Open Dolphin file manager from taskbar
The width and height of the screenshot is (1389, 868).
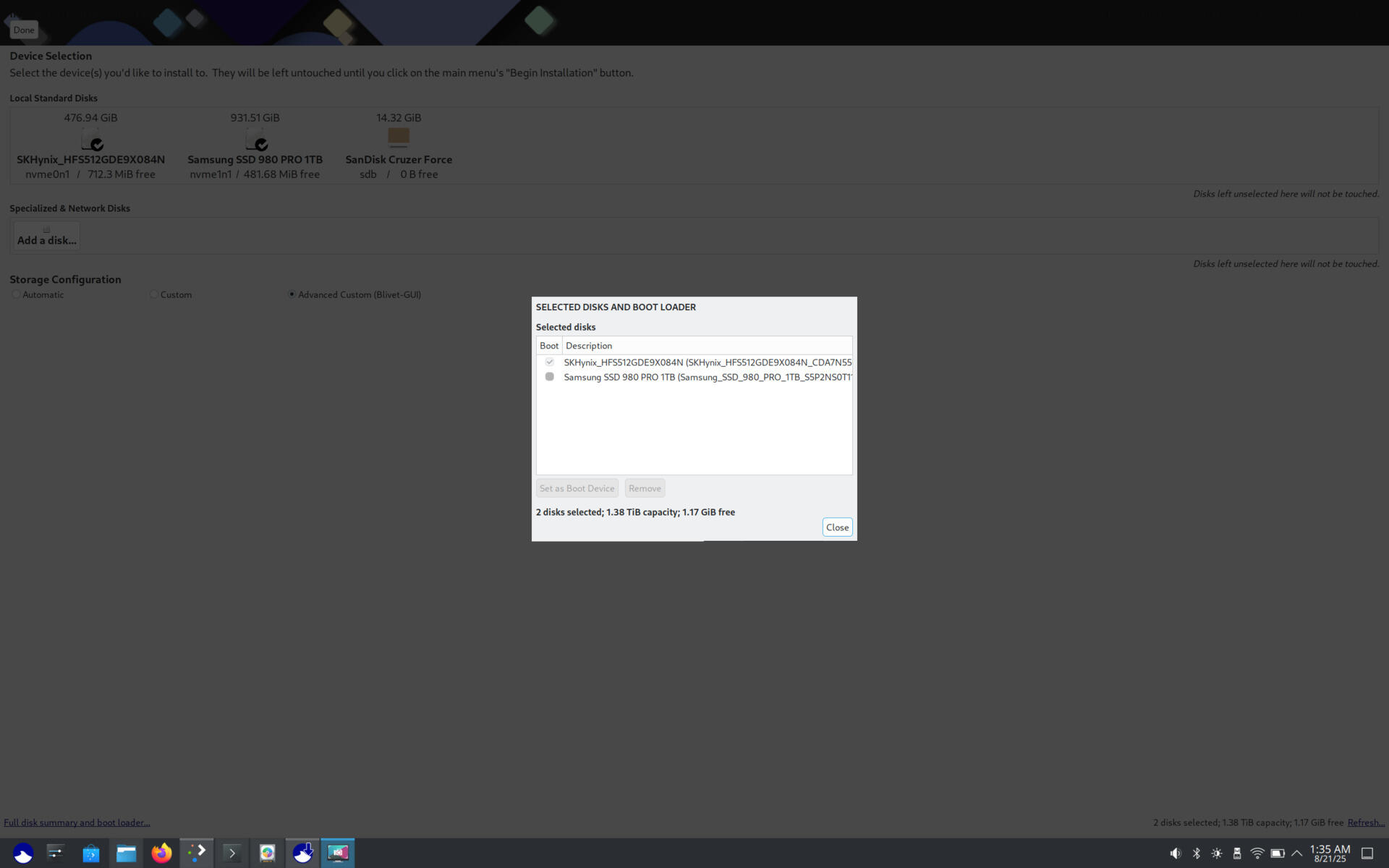127,854
